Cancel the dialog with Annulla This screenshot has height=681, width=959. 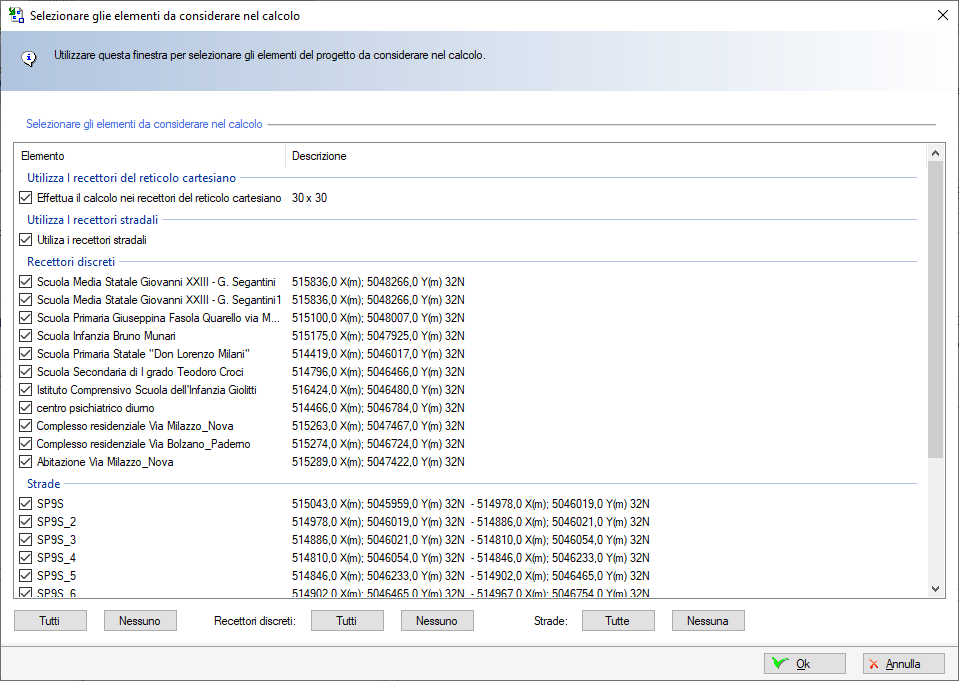coord(904,664)
